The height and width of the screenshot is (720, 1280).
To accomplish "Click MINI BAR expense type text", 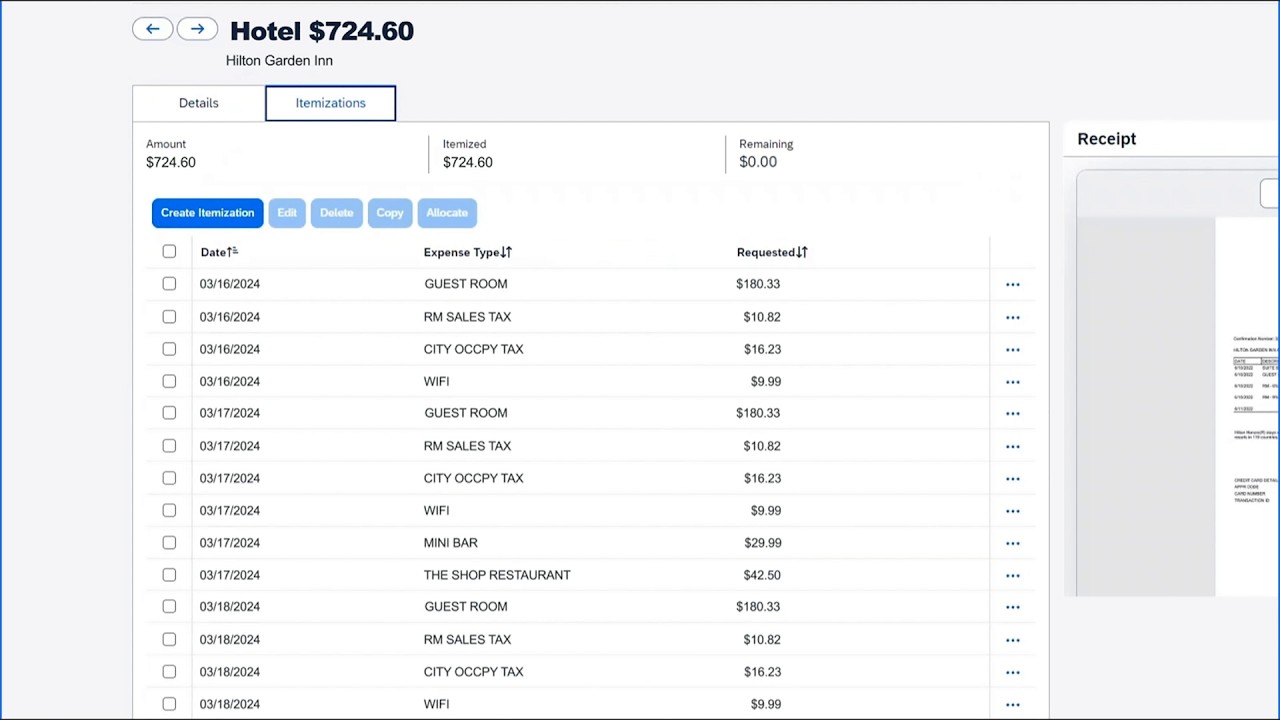I will (x=451, y=543).
